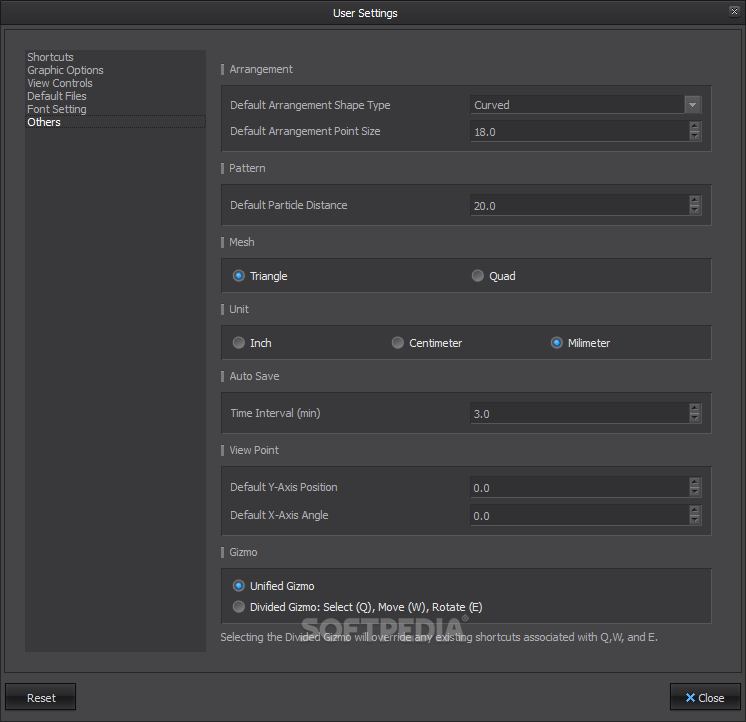Select the Triangle mesh option
This screenshot has width=746, height=722.
(260, 276)
